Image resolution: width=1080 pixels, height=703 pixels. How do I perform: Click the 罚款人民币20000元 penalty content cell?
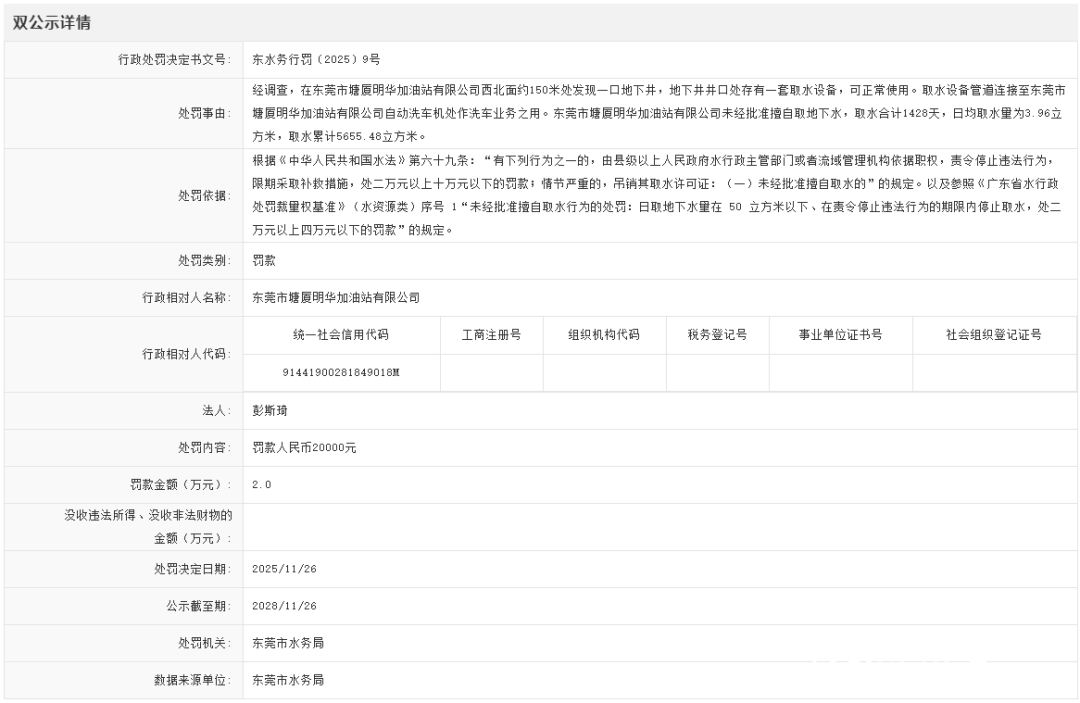coord(303,448)
